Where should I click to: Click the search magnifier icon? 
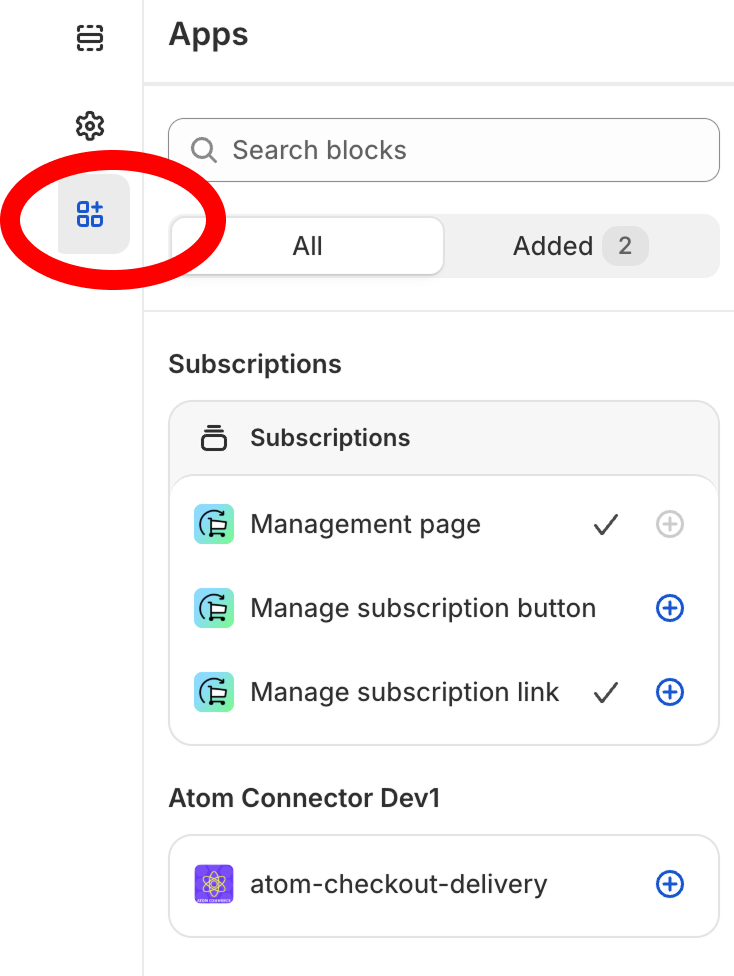(x=204, y=149)
